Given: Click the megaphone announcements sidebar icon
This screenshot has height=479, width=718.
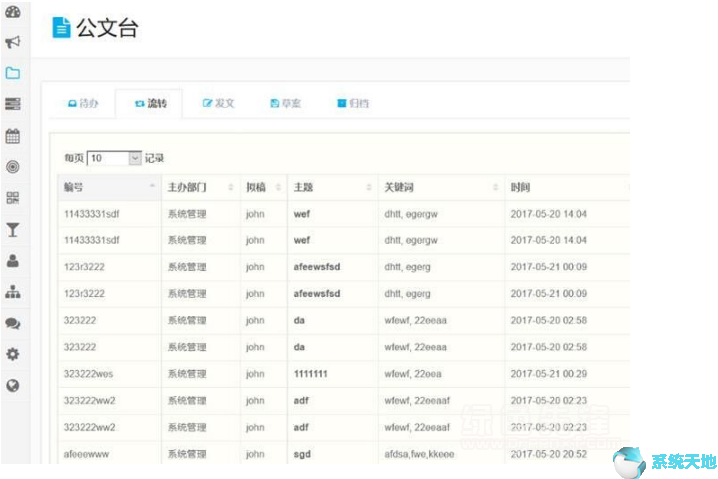Looking at the screenshot, I should pos(13,42).
